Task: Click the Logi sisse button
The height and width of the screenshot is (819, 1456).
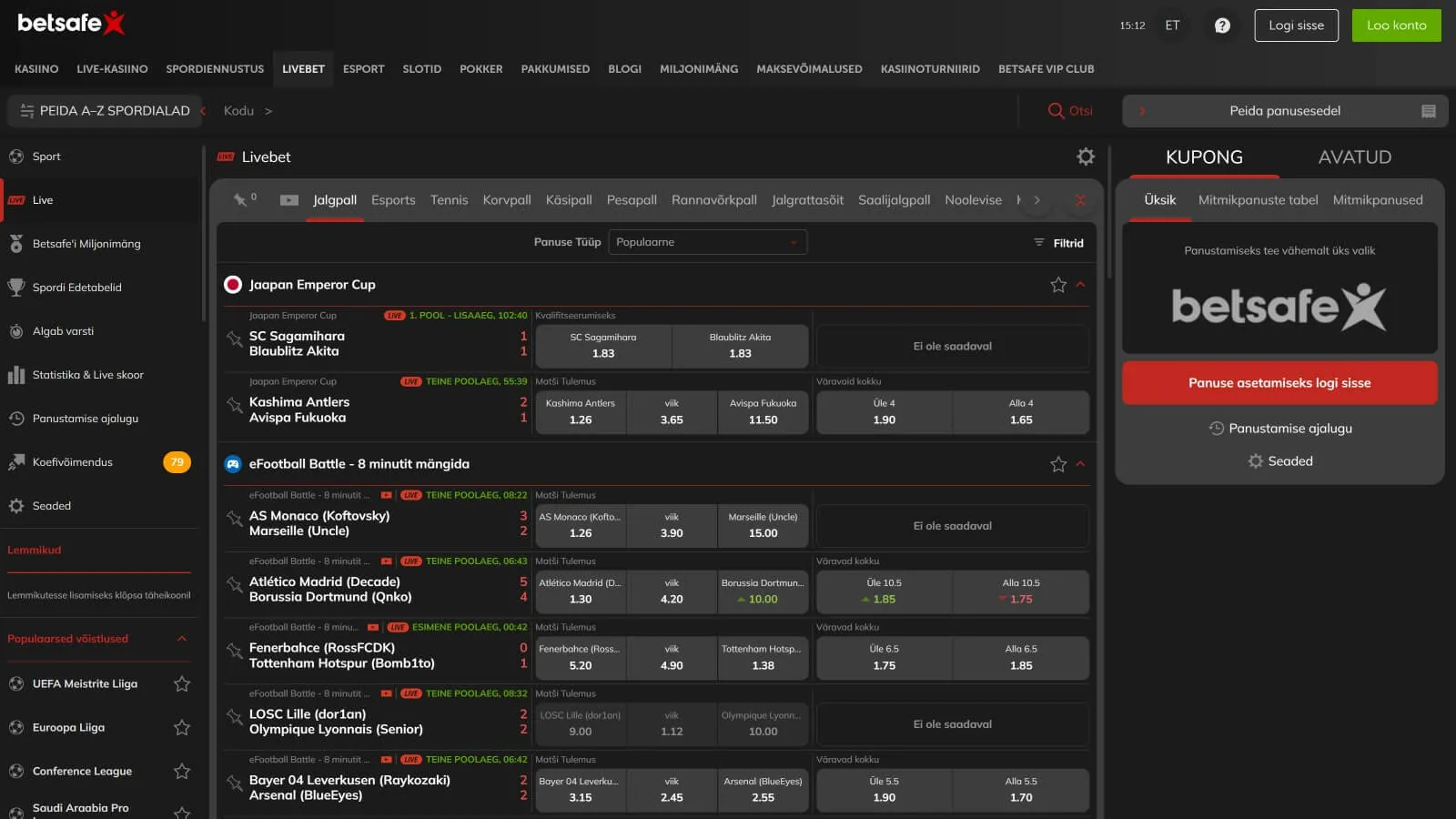Action: (1296, 25)
